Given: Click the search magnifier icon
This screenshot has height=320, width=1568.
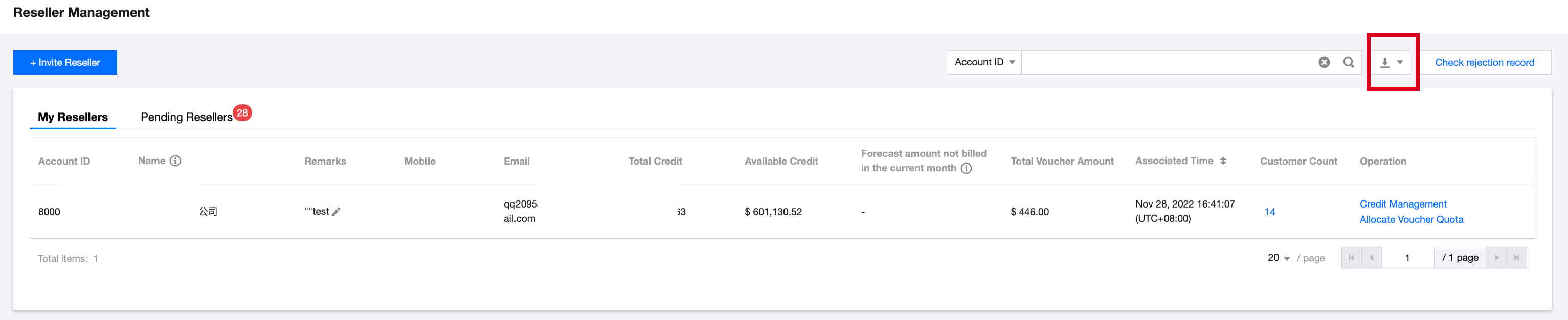Looking at the screenshot, I should tap(1348, 62).
